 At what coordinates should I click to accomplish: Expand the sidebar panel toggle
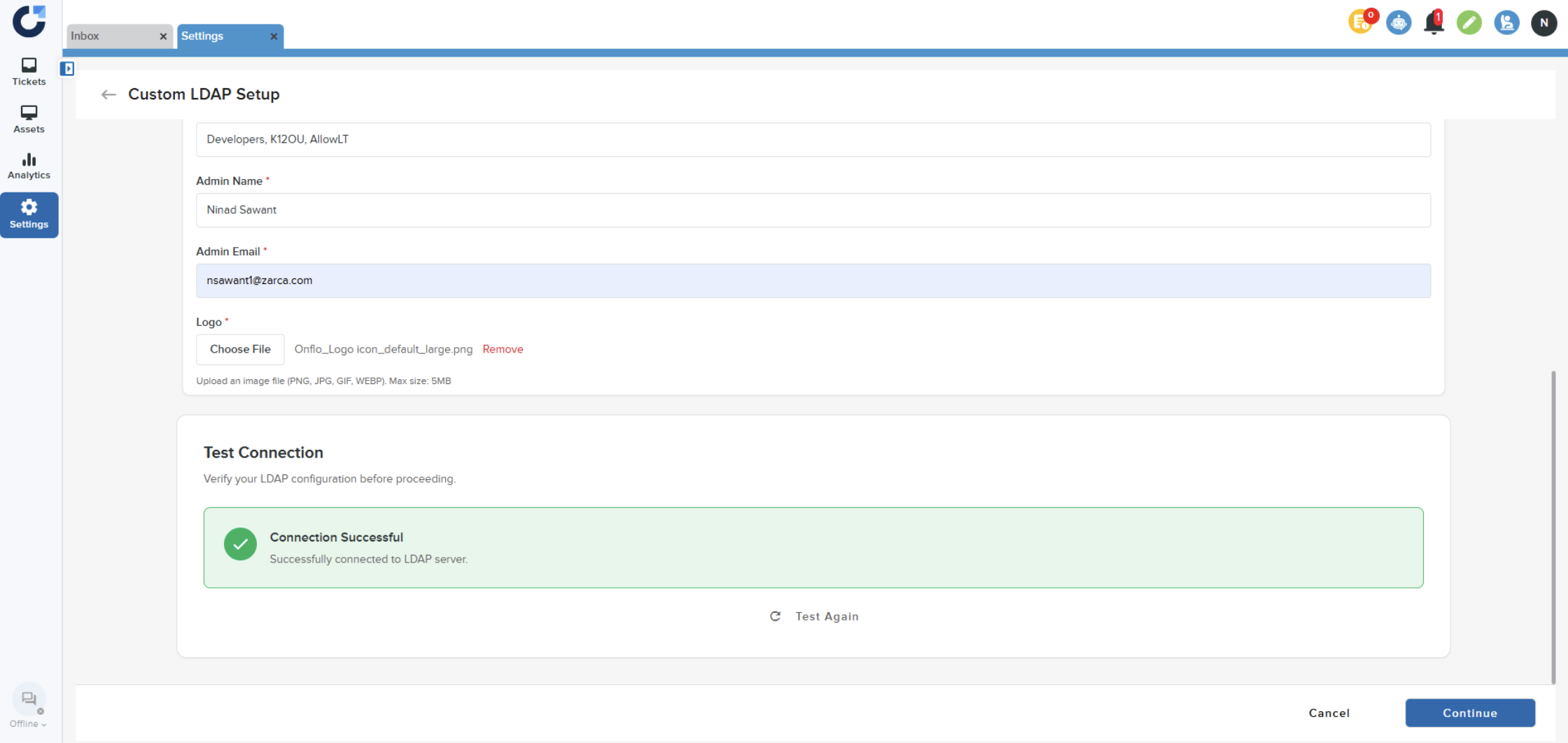pos(67,69)
